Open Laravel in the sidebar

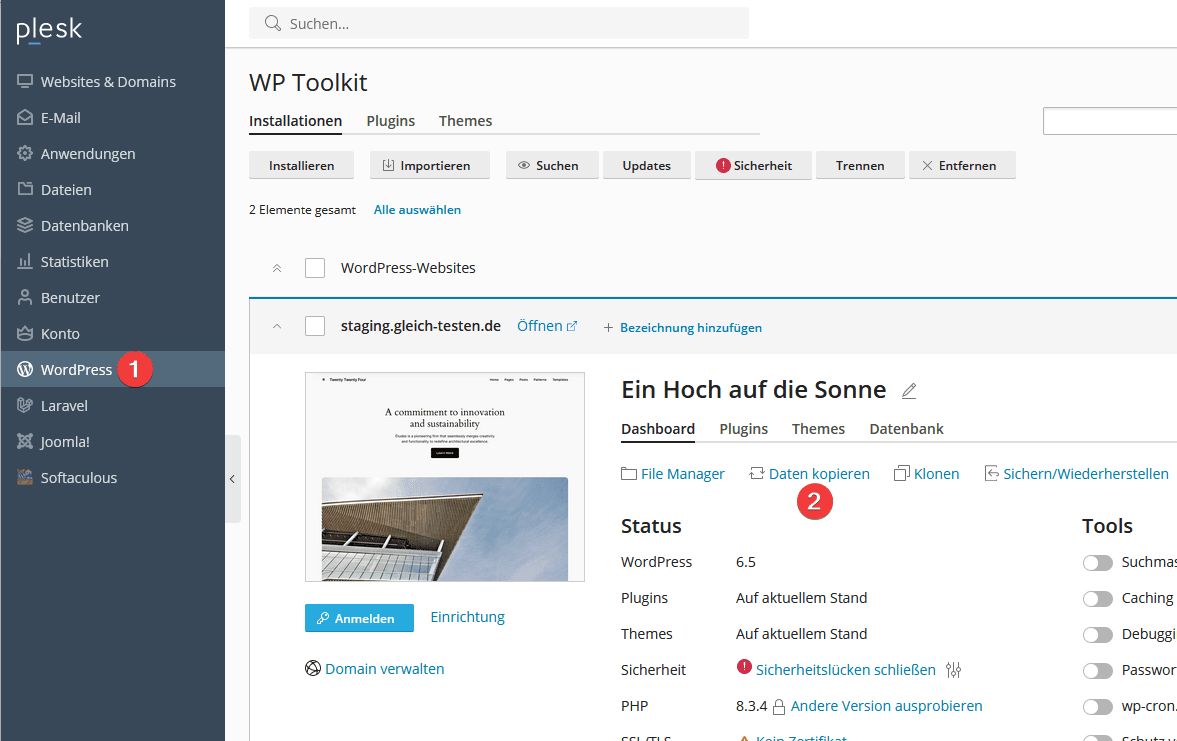64,406
